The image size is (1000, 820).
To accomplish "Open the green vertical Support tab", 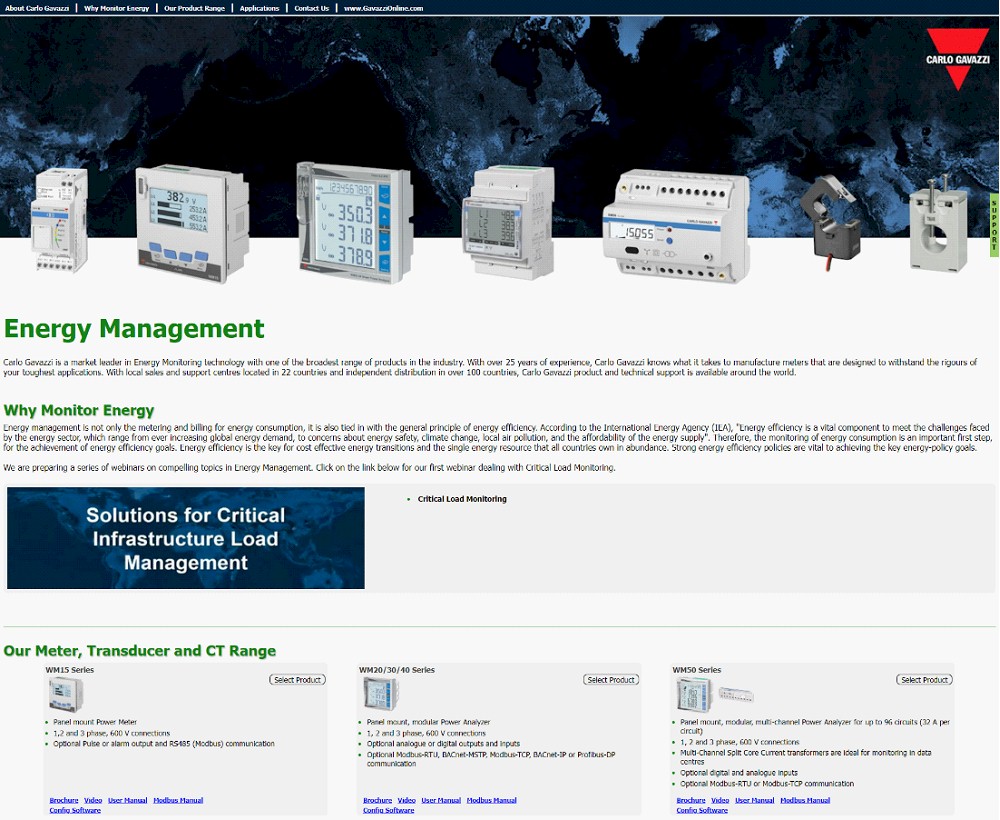I will pyautogui.click(x=994, y=225).
